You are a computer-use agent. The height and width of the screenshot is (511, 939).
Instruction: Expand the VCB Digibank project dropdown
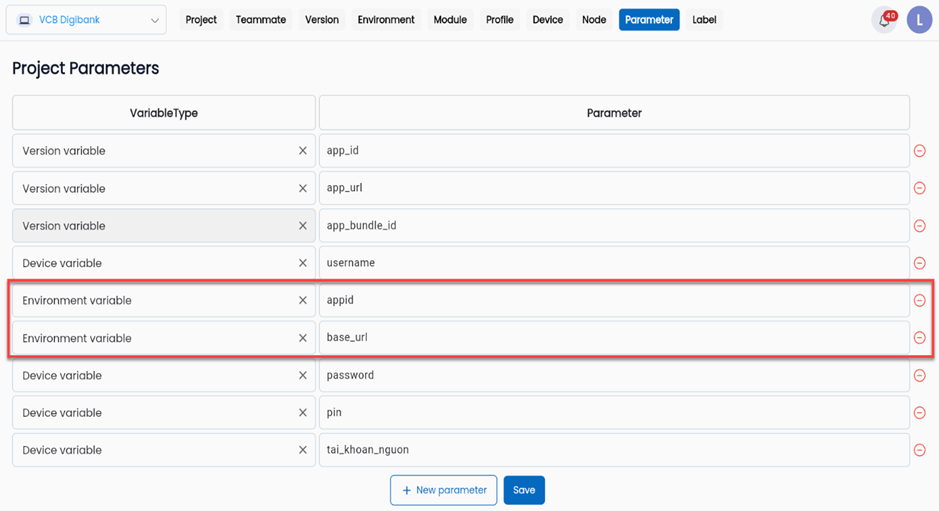(x=87, y=20)
